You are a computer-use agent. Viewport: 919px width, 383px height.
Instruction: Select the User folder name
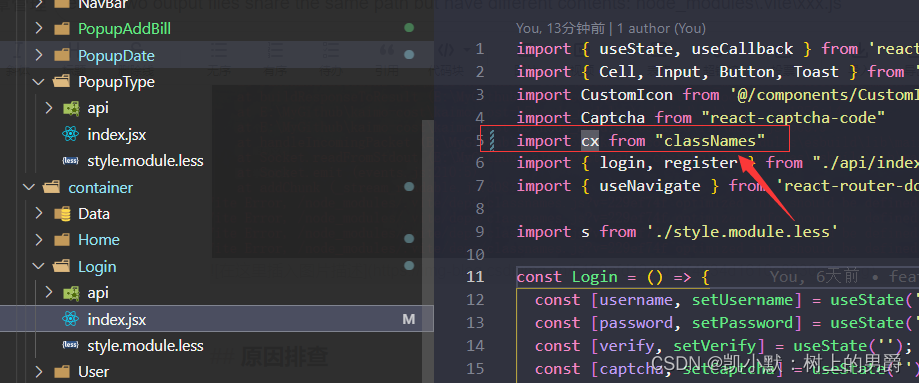pyautogui.click(x=94, y=372)
